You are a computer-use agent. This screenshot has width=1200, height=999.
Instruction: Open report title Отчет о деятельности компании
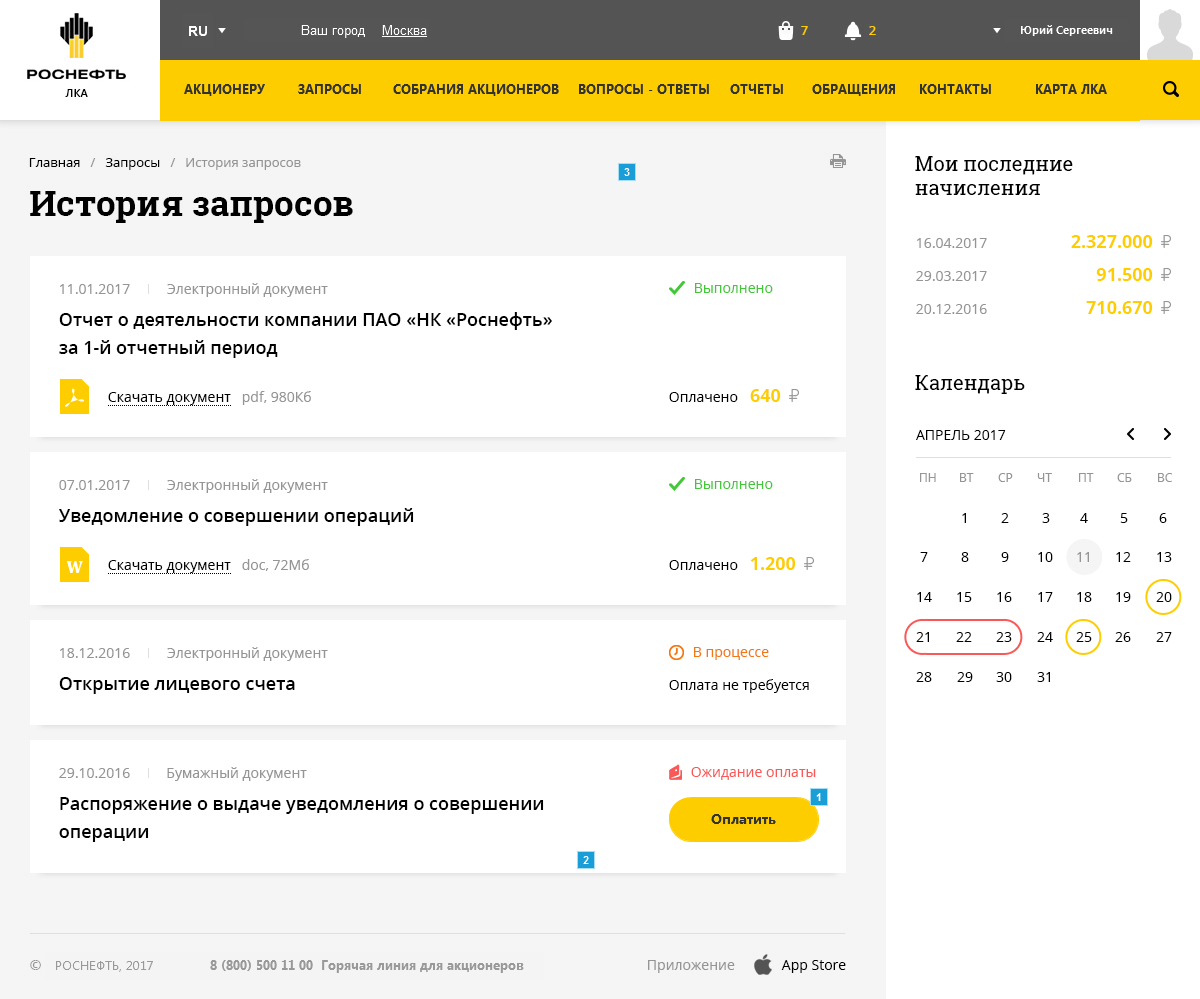click(x=306, y=334)
